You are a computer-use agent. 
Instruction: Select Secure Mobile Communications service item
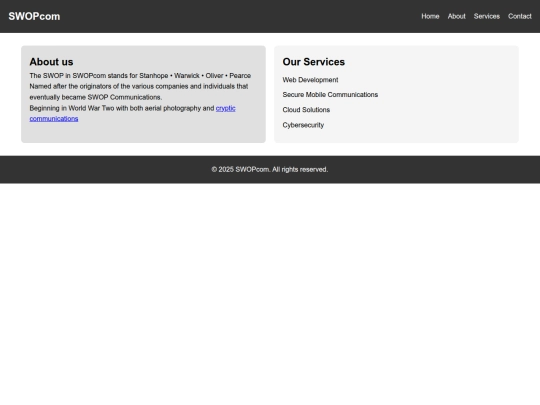tap(330, 95)
